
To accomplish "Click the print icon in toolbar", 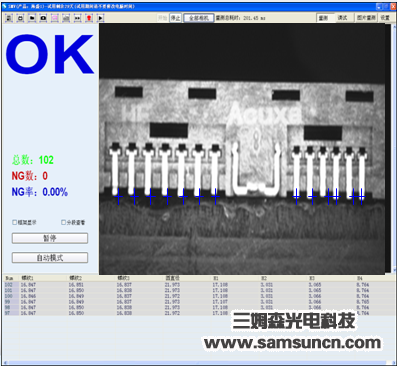I will pyautogui.click(x=21, y=18).
